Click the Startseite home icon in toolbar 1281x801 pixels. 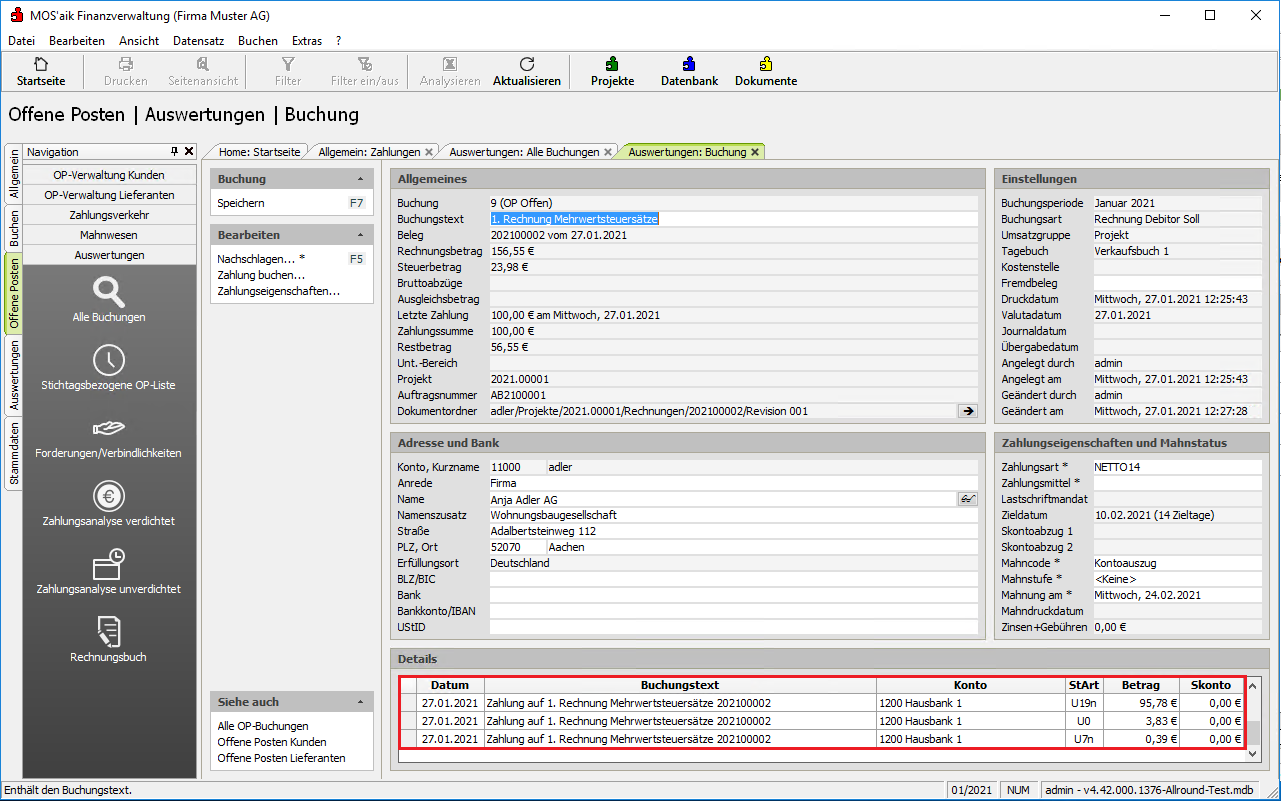point(41,65)
